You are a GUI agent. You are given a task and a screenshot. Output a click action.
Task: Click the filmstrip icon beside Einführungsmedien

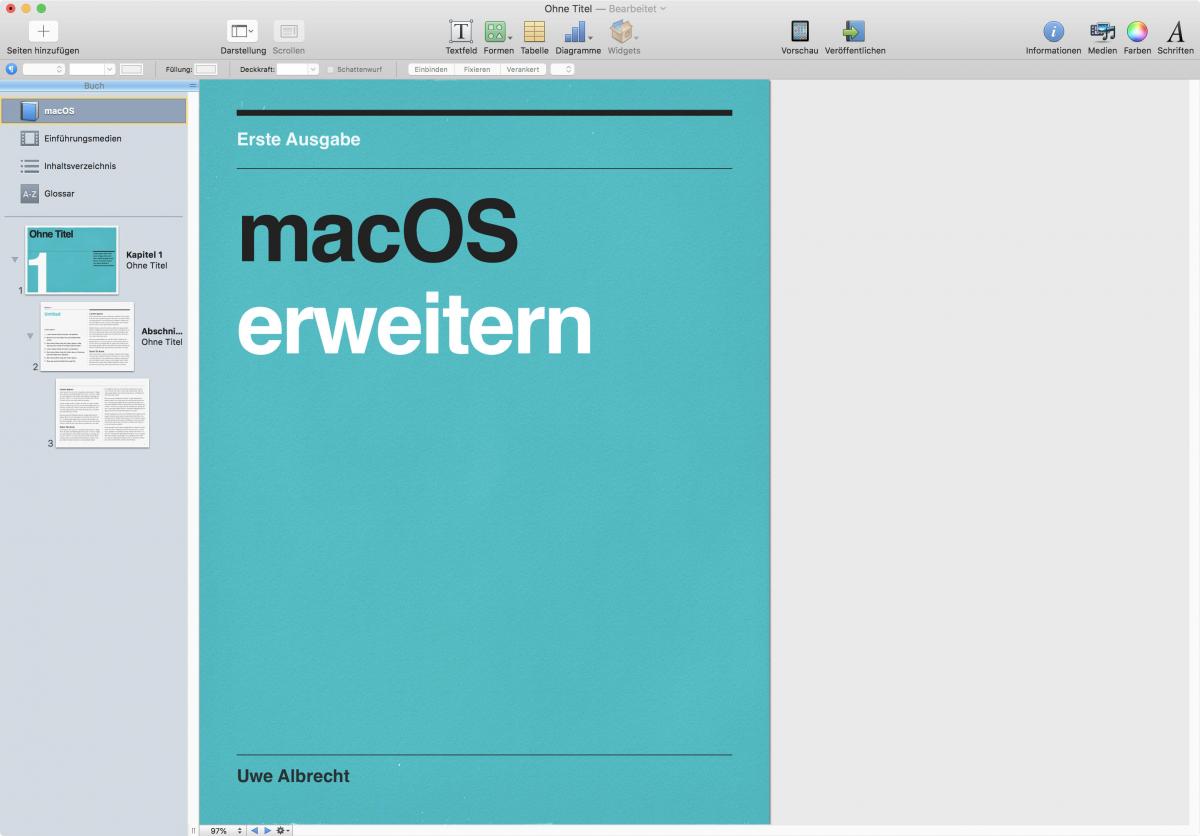click(x=29, y=138)
